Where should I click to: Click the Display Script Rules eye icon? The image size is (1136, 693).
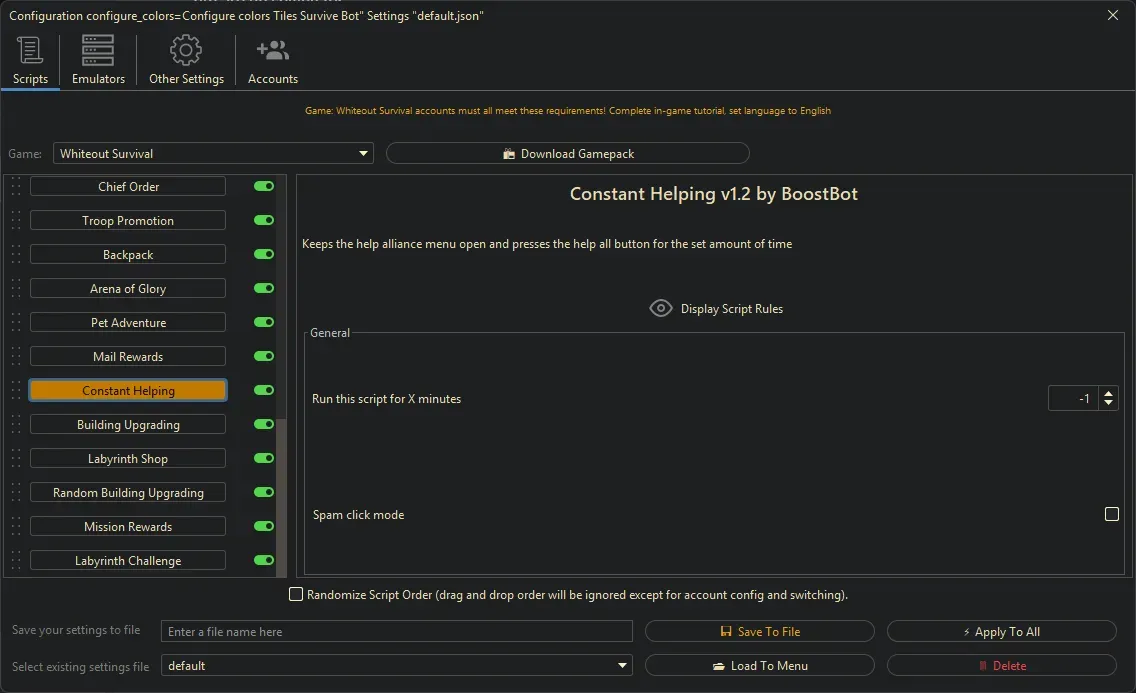click(660, 308)
